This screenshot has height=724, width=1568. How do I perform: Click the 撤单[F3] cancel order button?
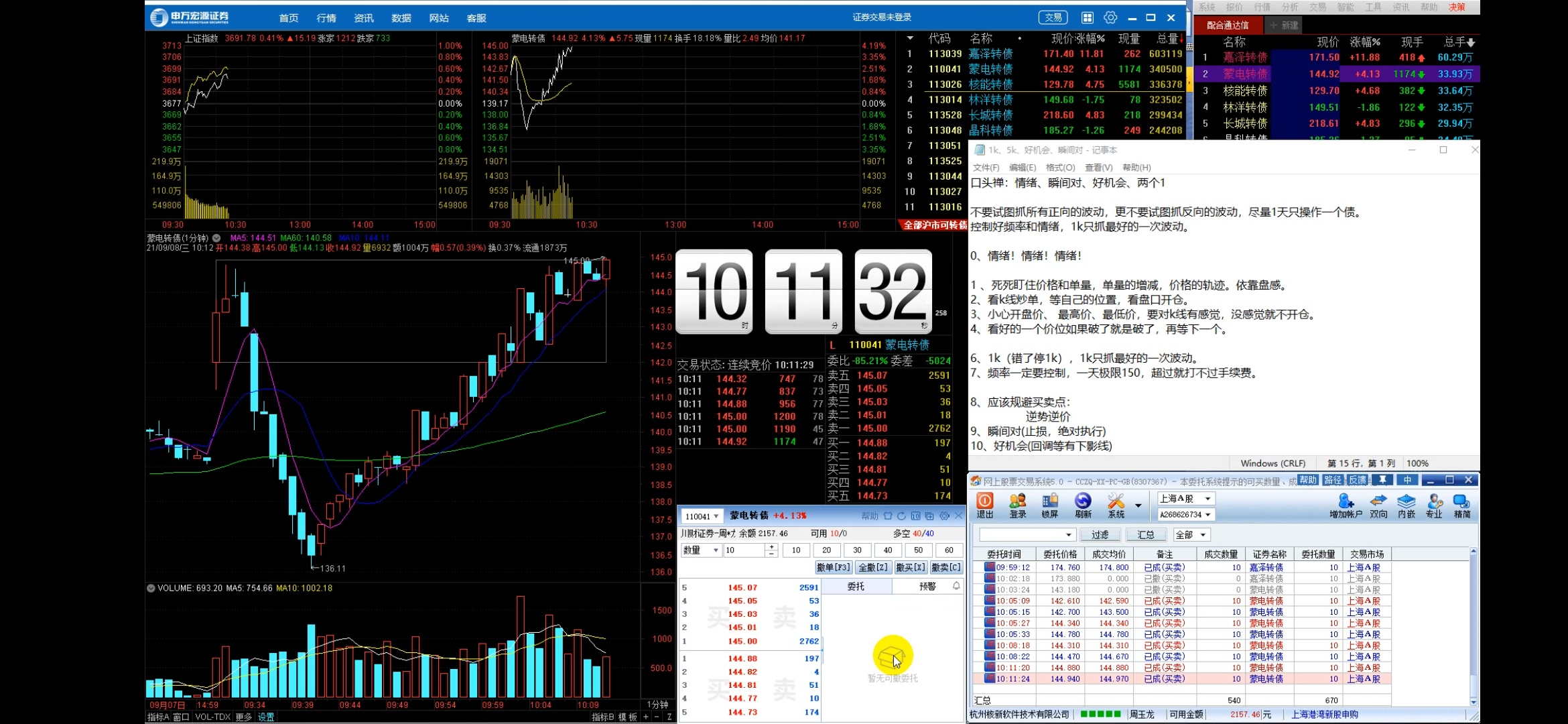coord(833,567)
